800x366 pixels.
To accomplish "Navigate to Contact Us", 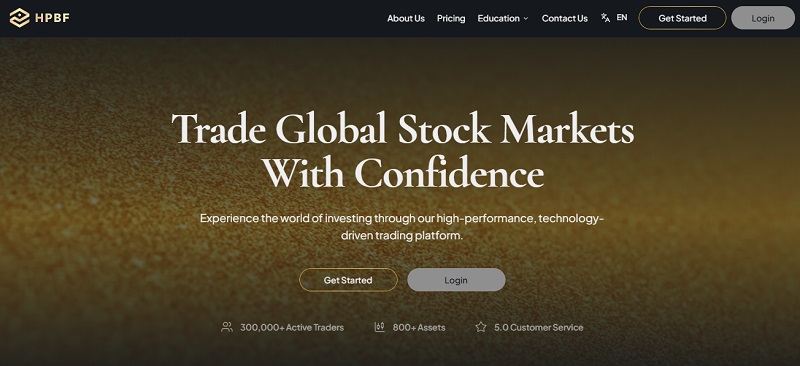I will [565, 18].
